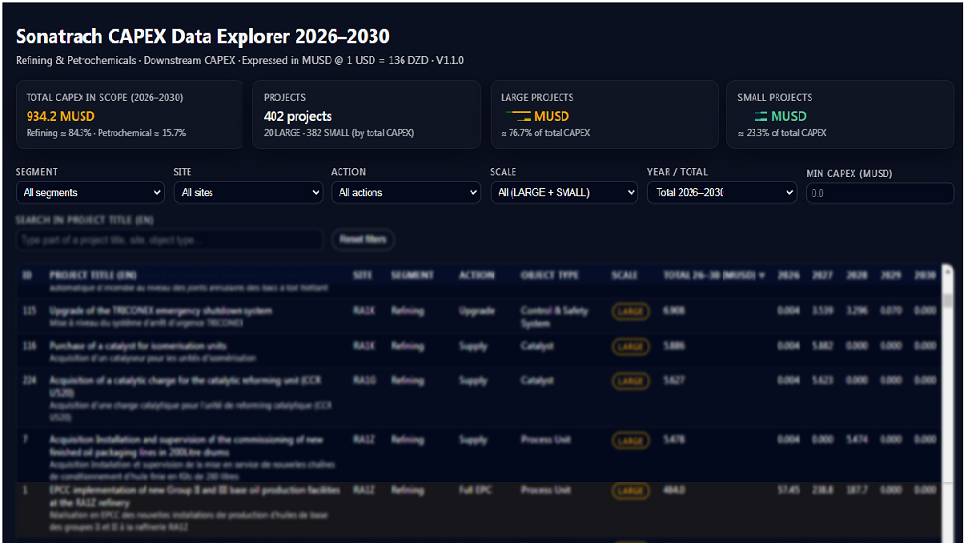The image size is (964, 543).
Task: Click the Segment column header
Action: point(412,275)
